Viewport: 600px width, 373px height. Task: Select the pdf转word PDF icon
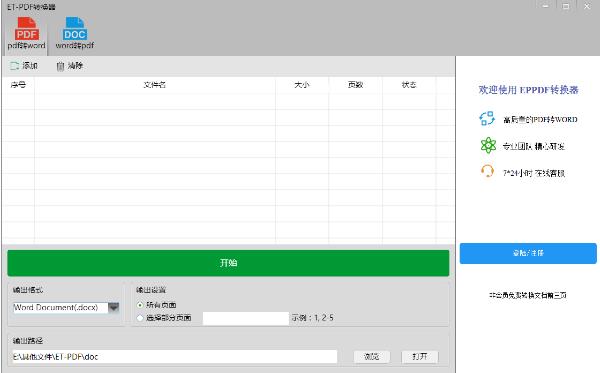(x=26, y=29)
